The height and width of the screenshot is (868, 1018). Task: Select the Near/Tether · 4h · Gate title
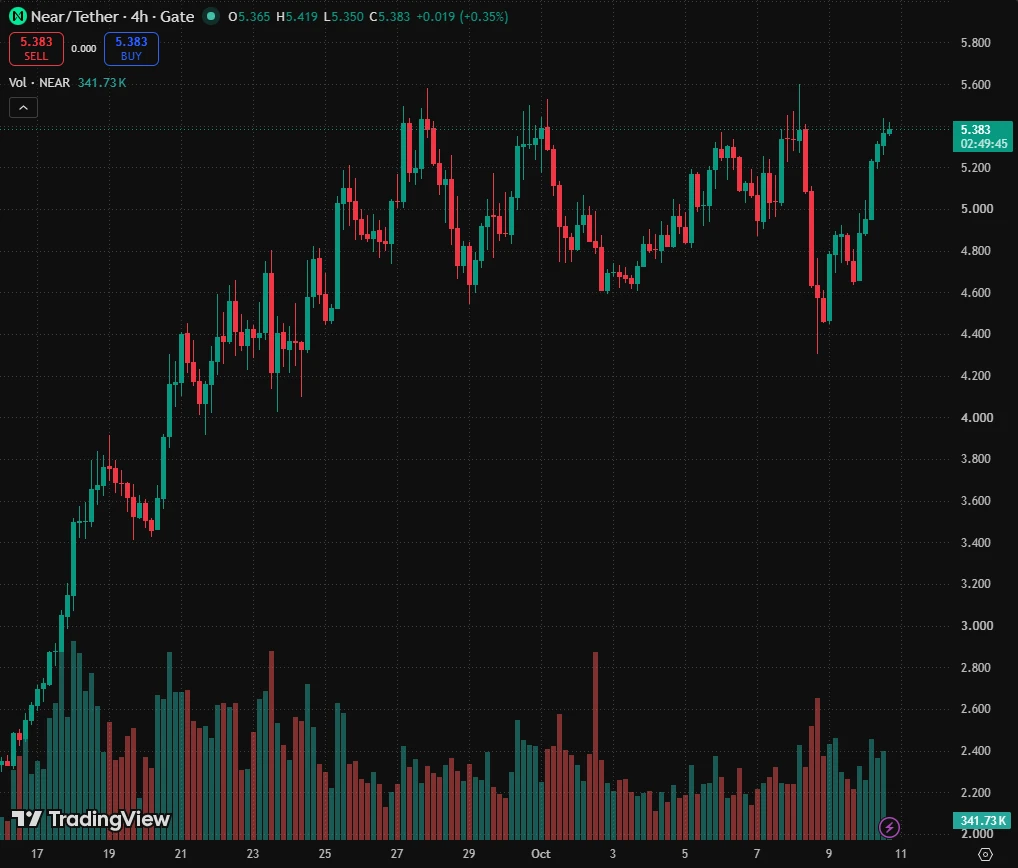tap(112, 16)
